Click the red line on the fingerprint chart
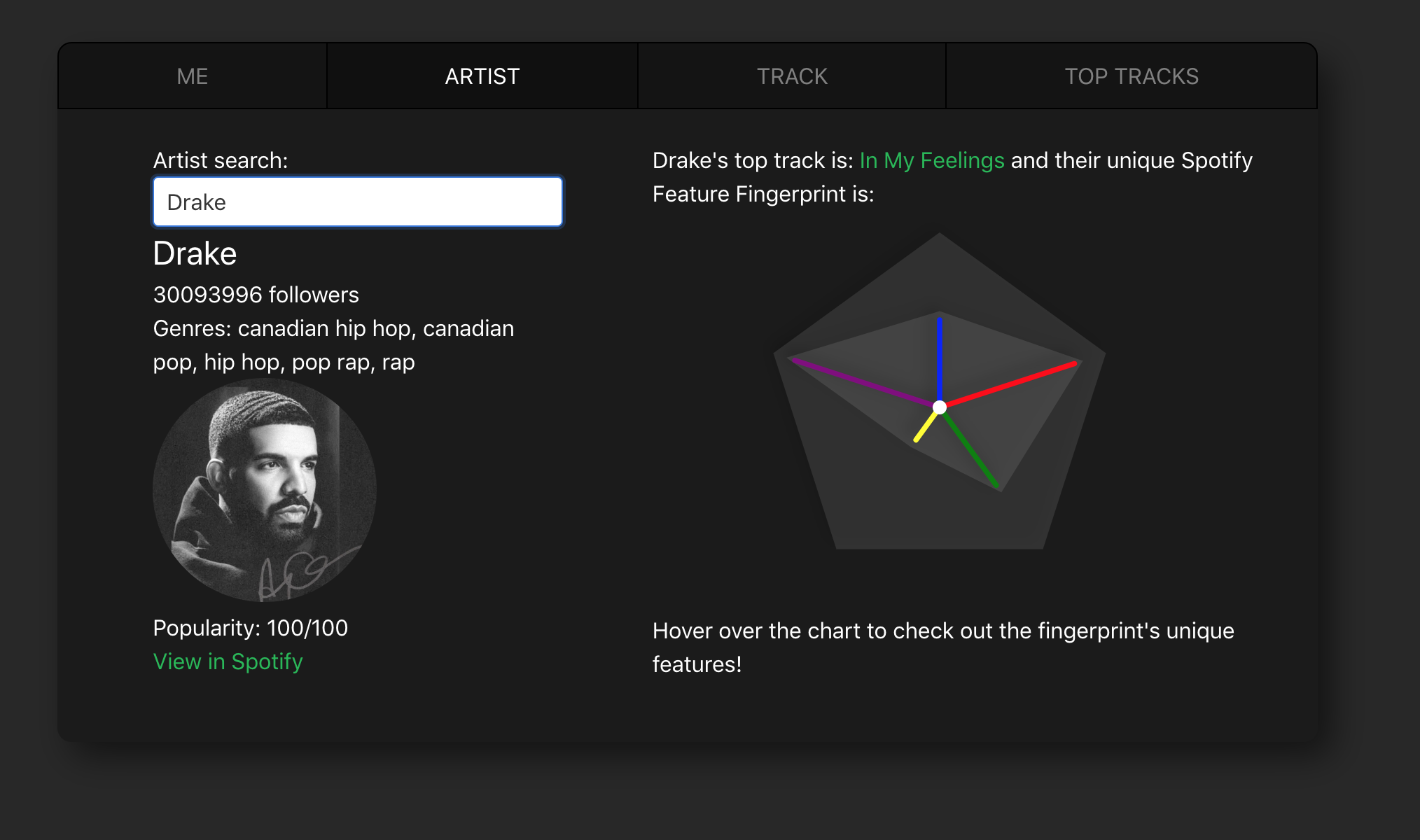This screenshot has height=840, width=1420. pyautogui.click(x=1012, y=384)
